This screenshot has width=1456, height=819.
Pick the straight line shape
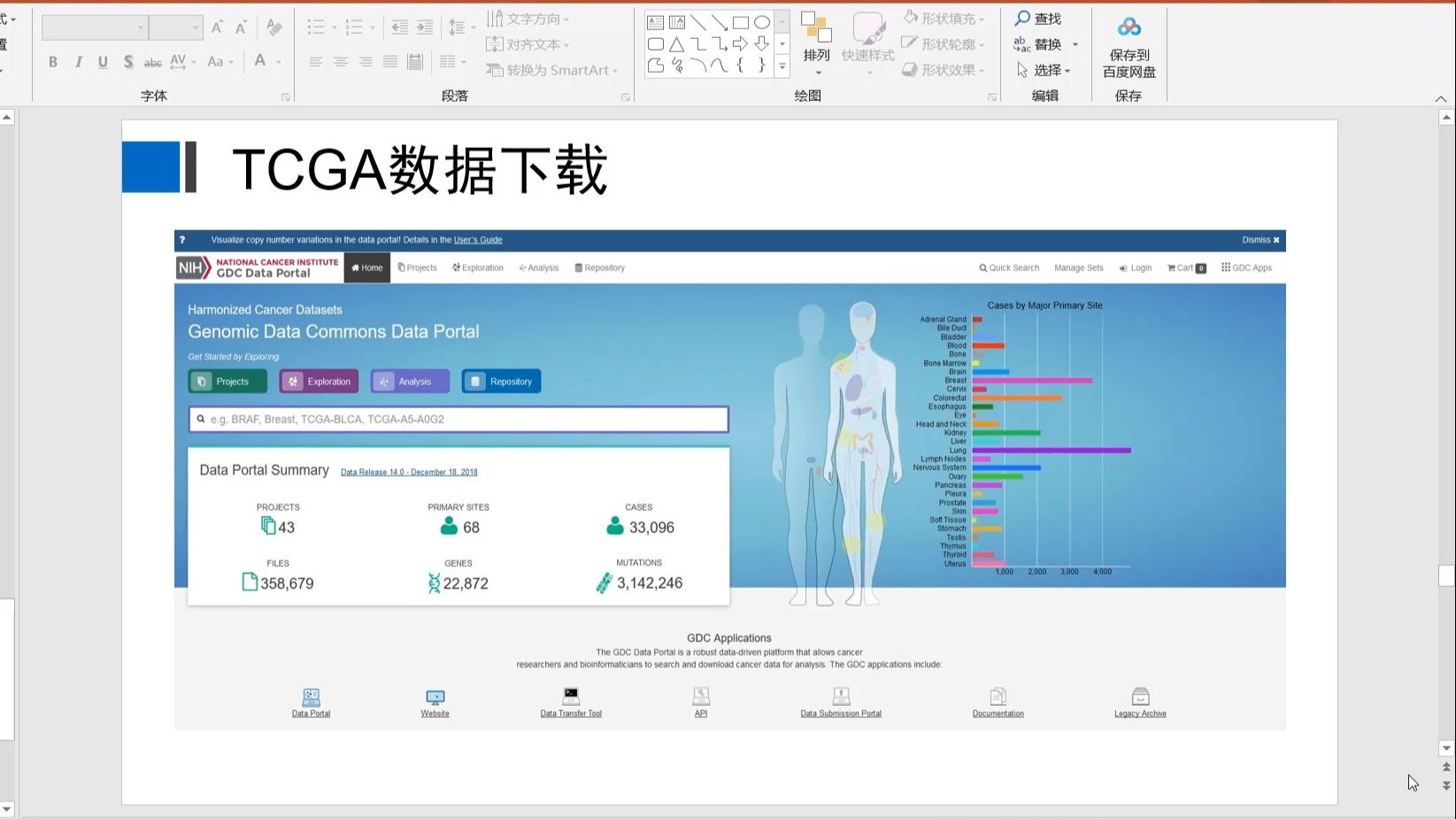698,22
